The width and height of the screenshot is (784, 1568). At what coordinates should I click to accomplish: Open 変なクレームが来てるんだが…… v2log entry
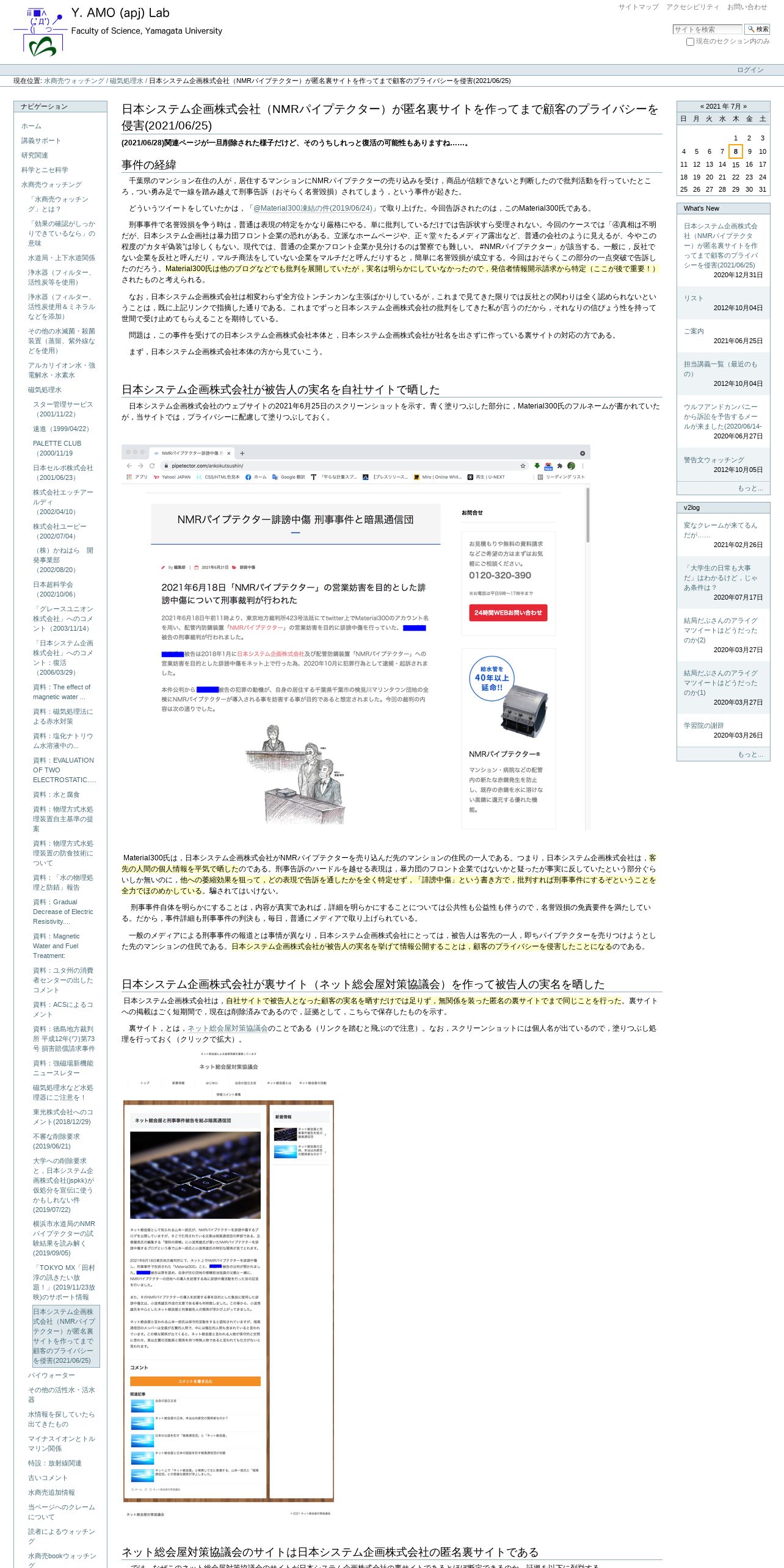pos(720,531)
